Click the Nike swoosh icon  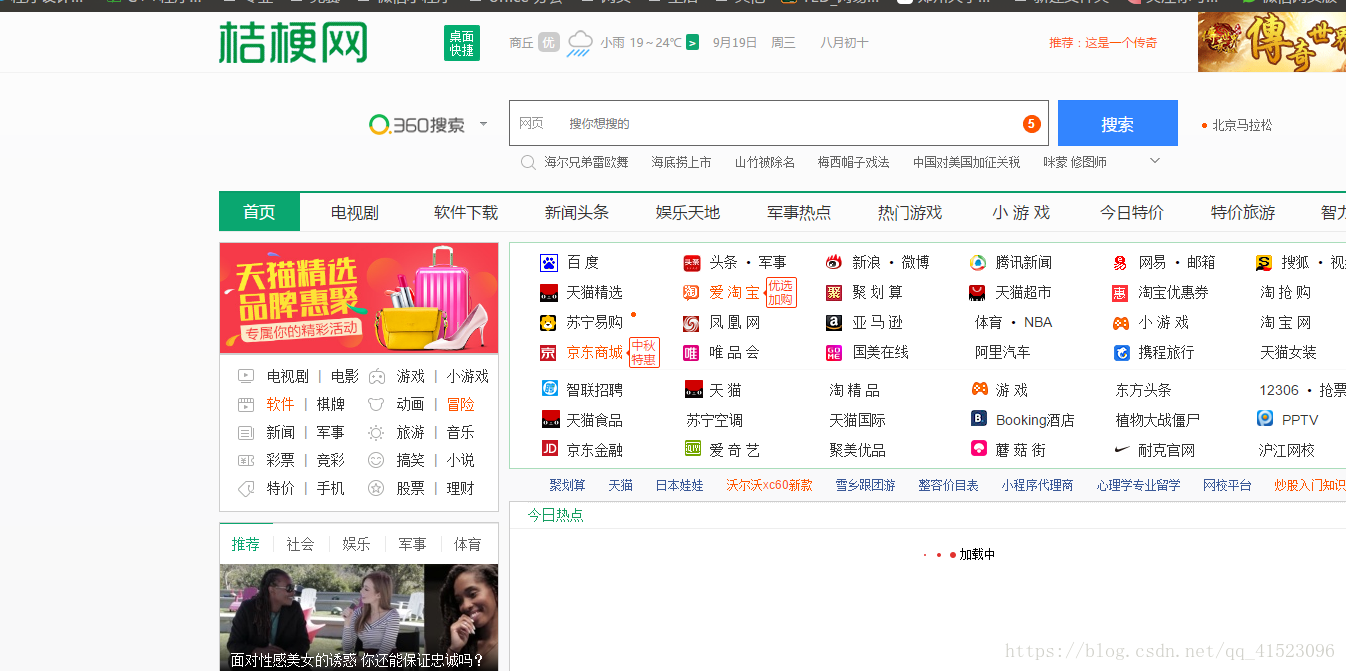click(1122, 450)
